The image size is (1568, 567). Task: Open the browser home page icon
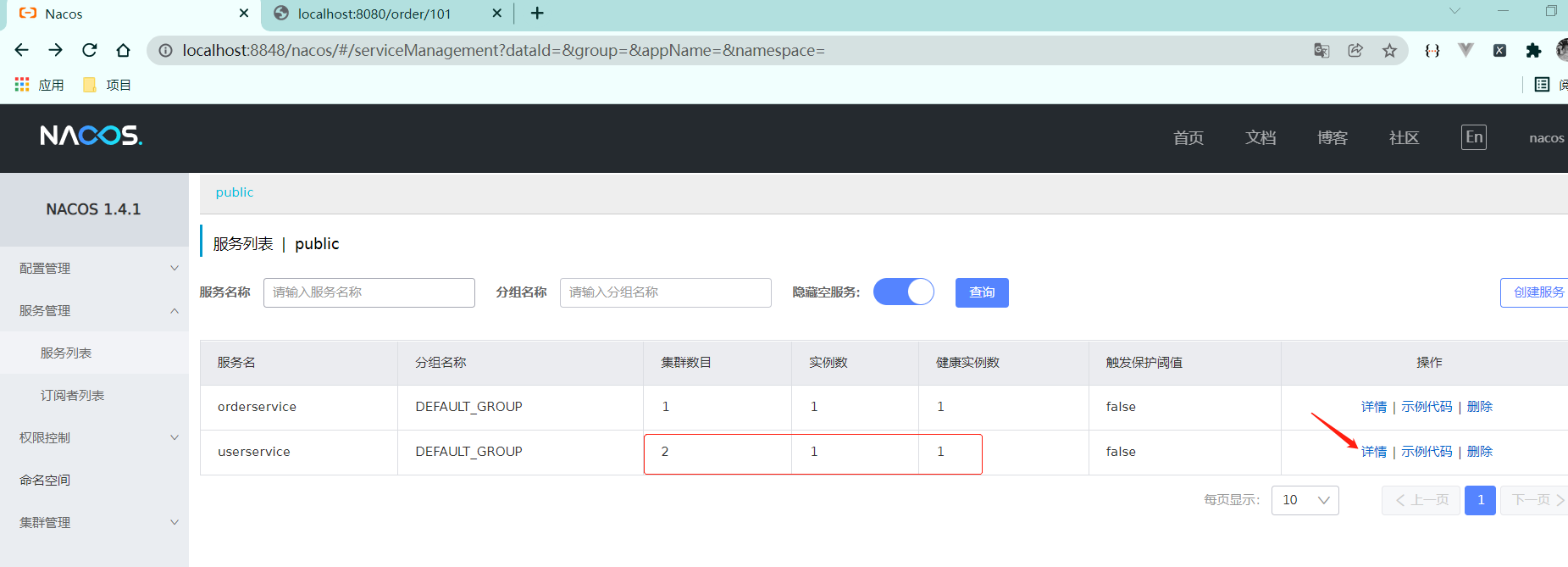124,51
